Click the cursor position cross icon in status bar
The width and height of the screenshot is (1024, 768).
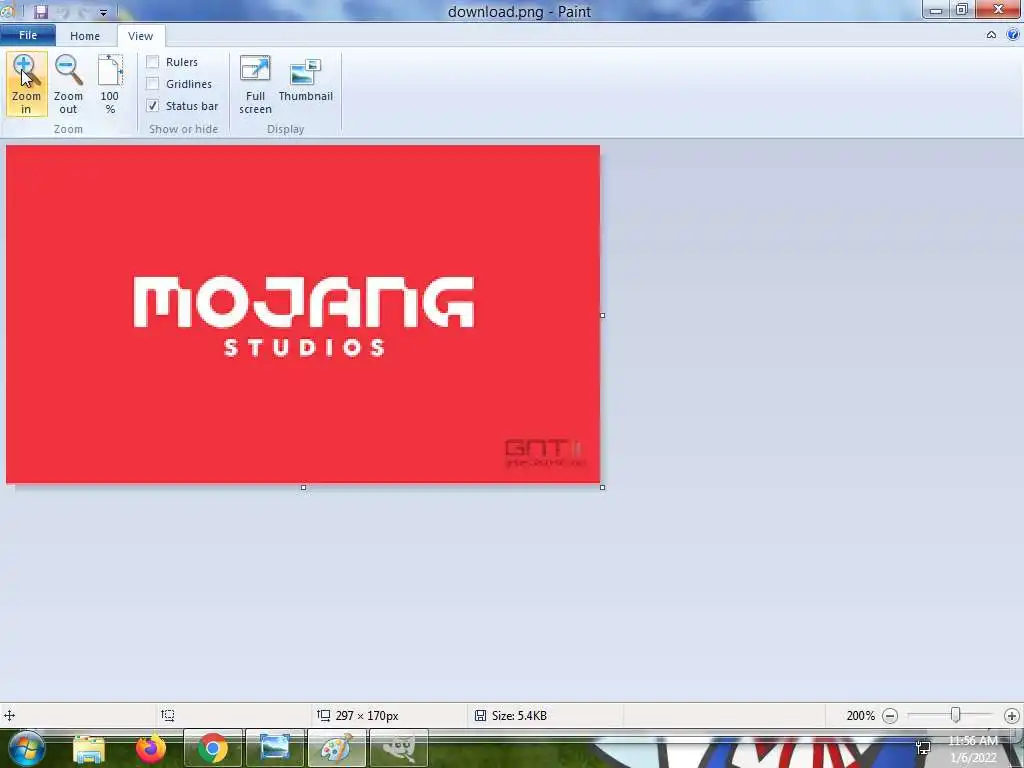tap(9, 716)
